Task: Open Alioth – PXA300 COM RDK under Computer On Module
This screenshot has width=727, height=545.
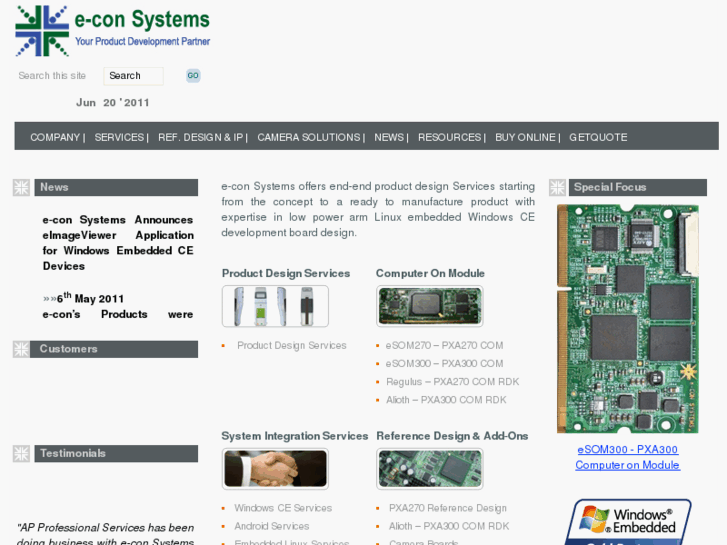Action: (x=446, y=400)
